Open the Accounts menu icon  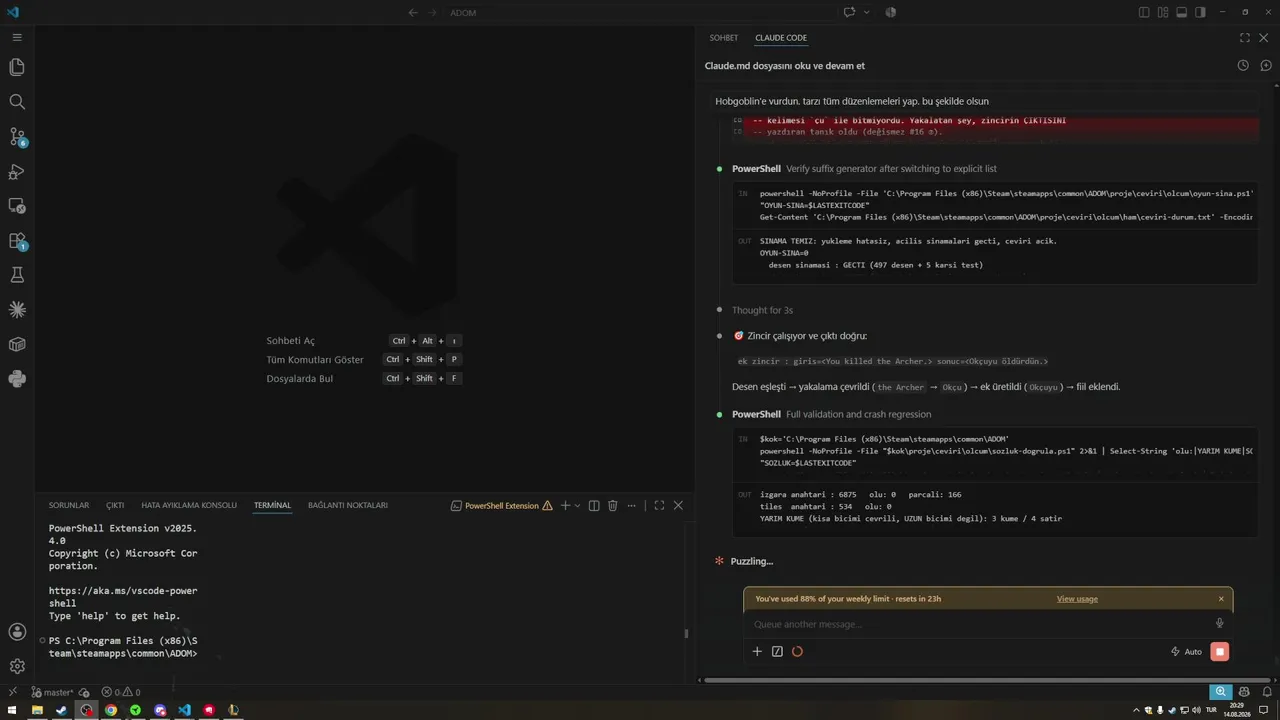pos(17,632)
